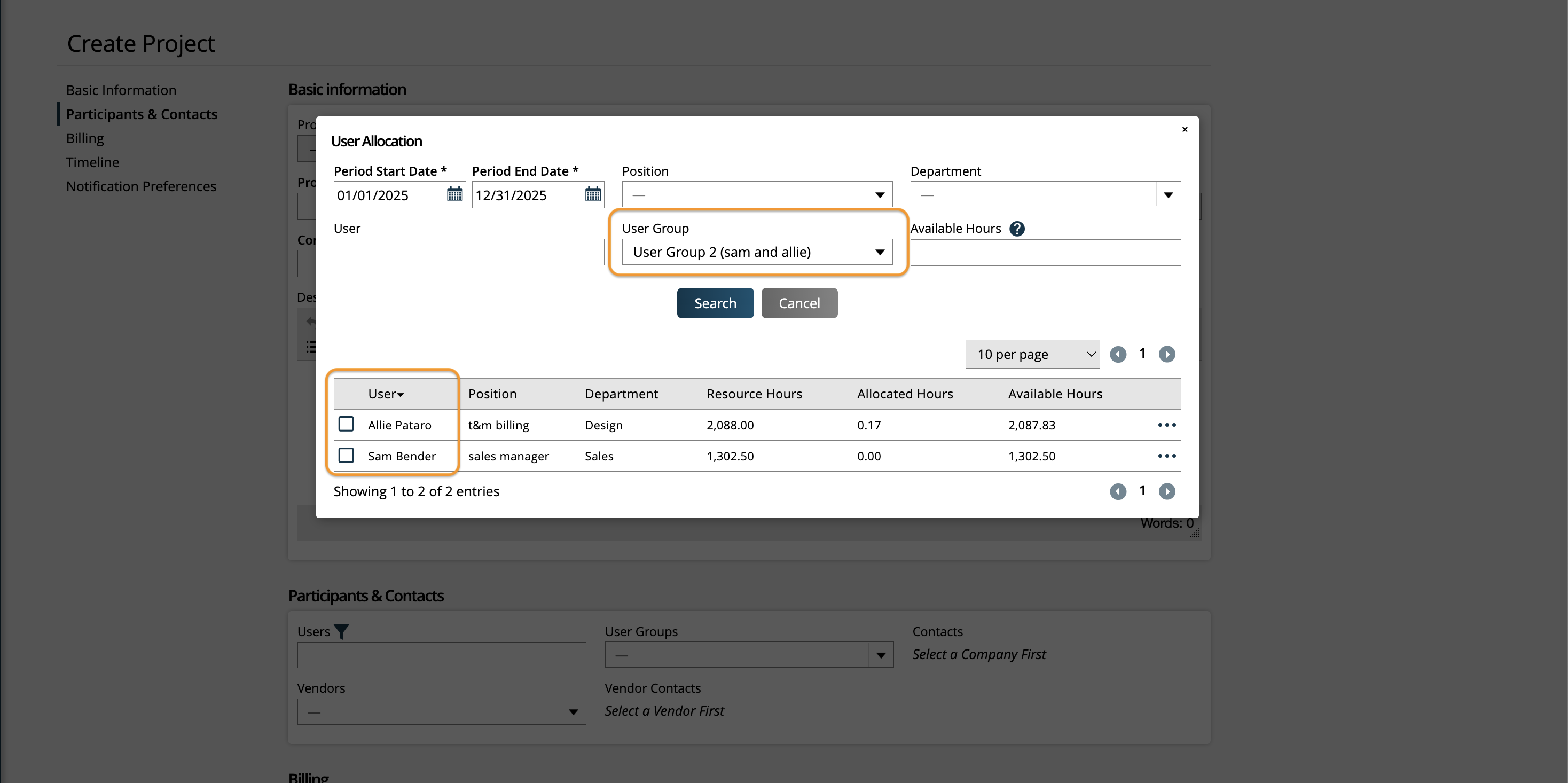Go to previous page using bottom pagination arrow
Screen dimensions: 1568x783
click(x=1118, y=491)
